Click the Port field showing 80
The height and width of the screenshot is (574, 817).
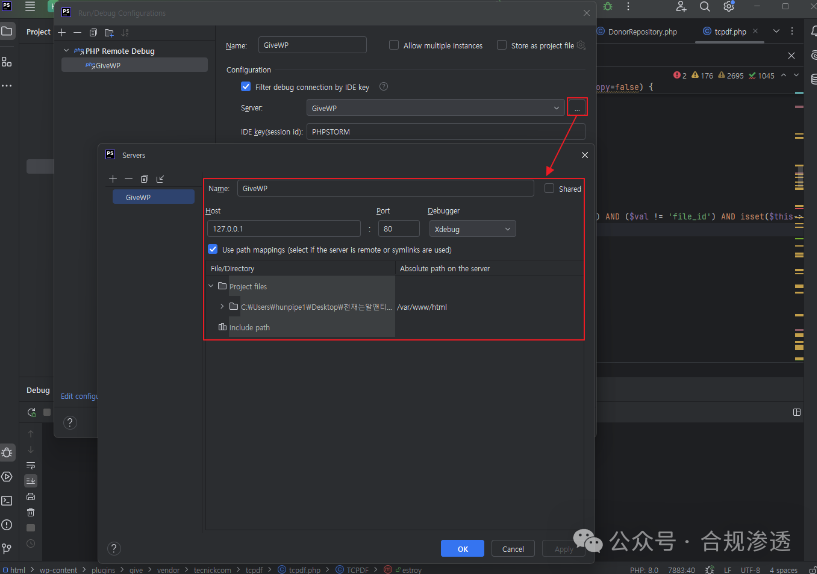[x=399, y=229]
